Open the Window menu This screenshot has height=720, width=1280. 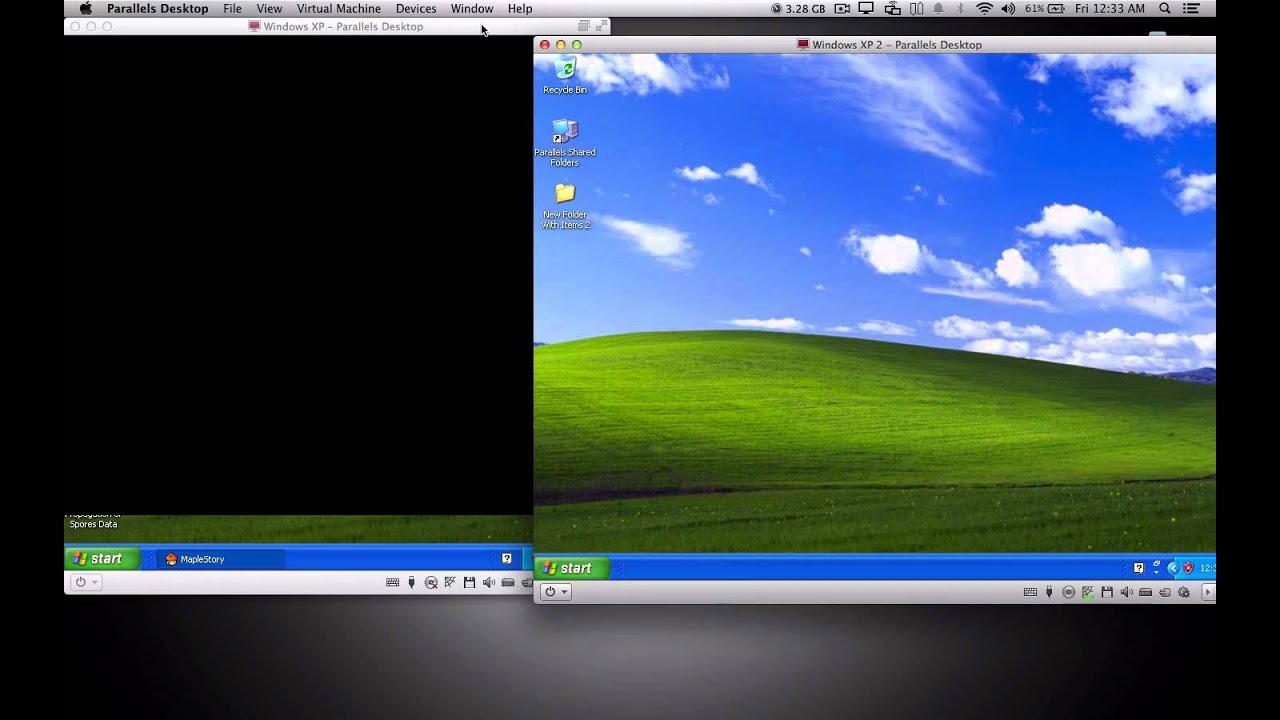coord(472,8)
